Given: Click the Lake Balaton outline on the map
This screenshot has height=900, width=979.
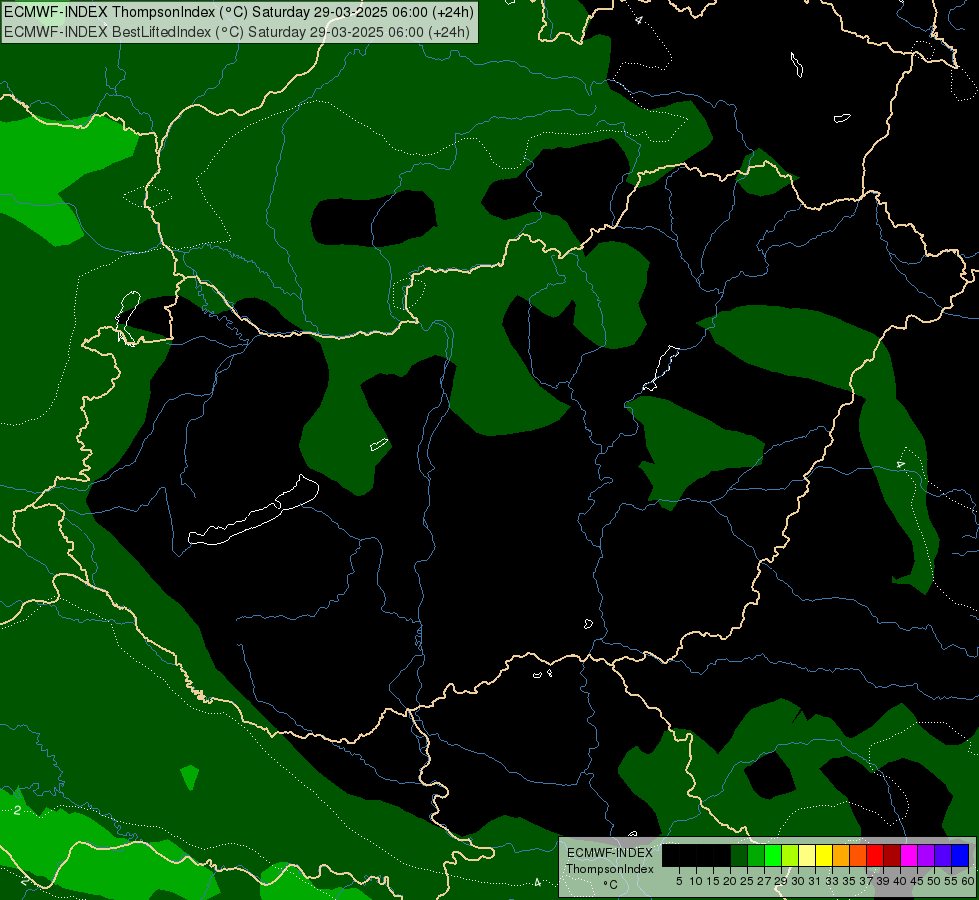Looking at the screenshot, I should [x=254, y=511].
